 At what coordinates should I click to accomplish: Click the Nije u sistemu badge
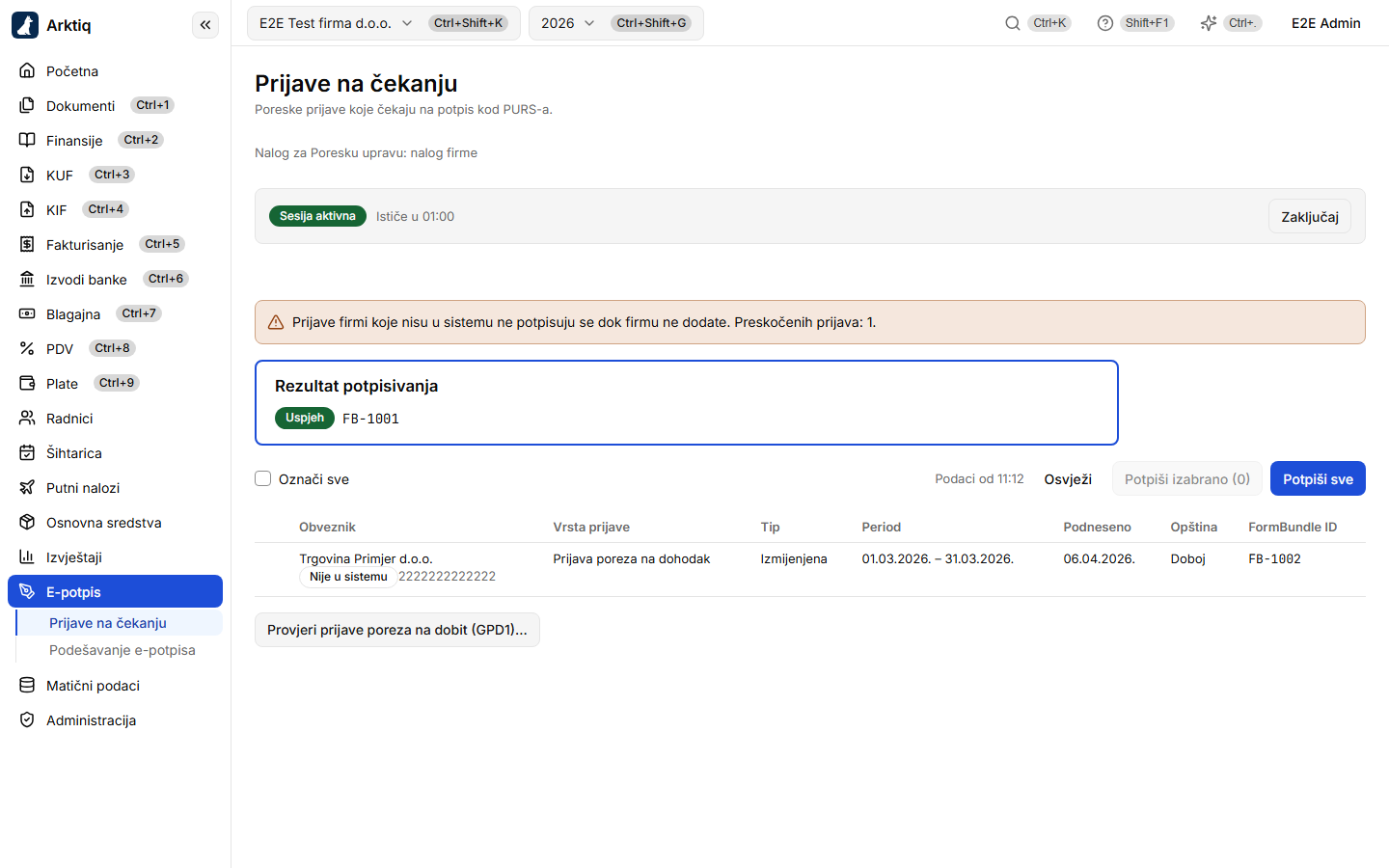coord(348,577)
